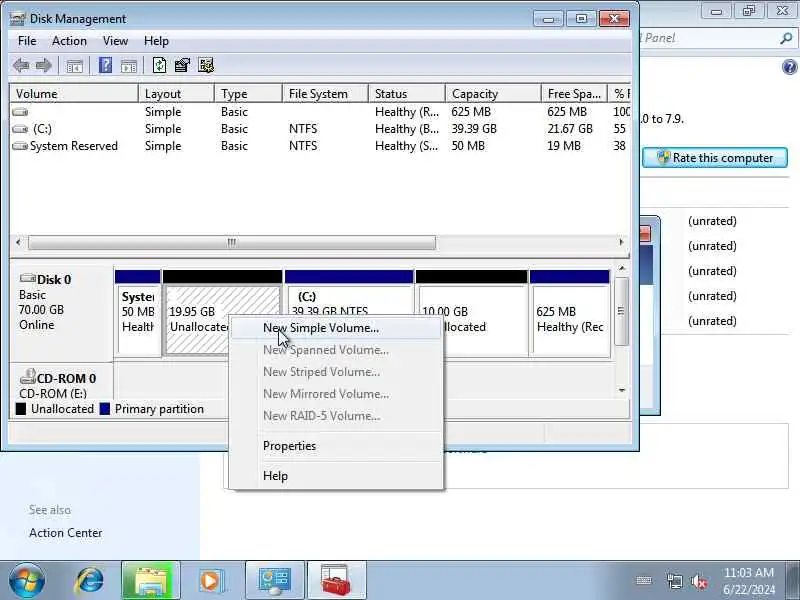Choose Help in the context menu
800x600 pixels.
tap(336, 476)
